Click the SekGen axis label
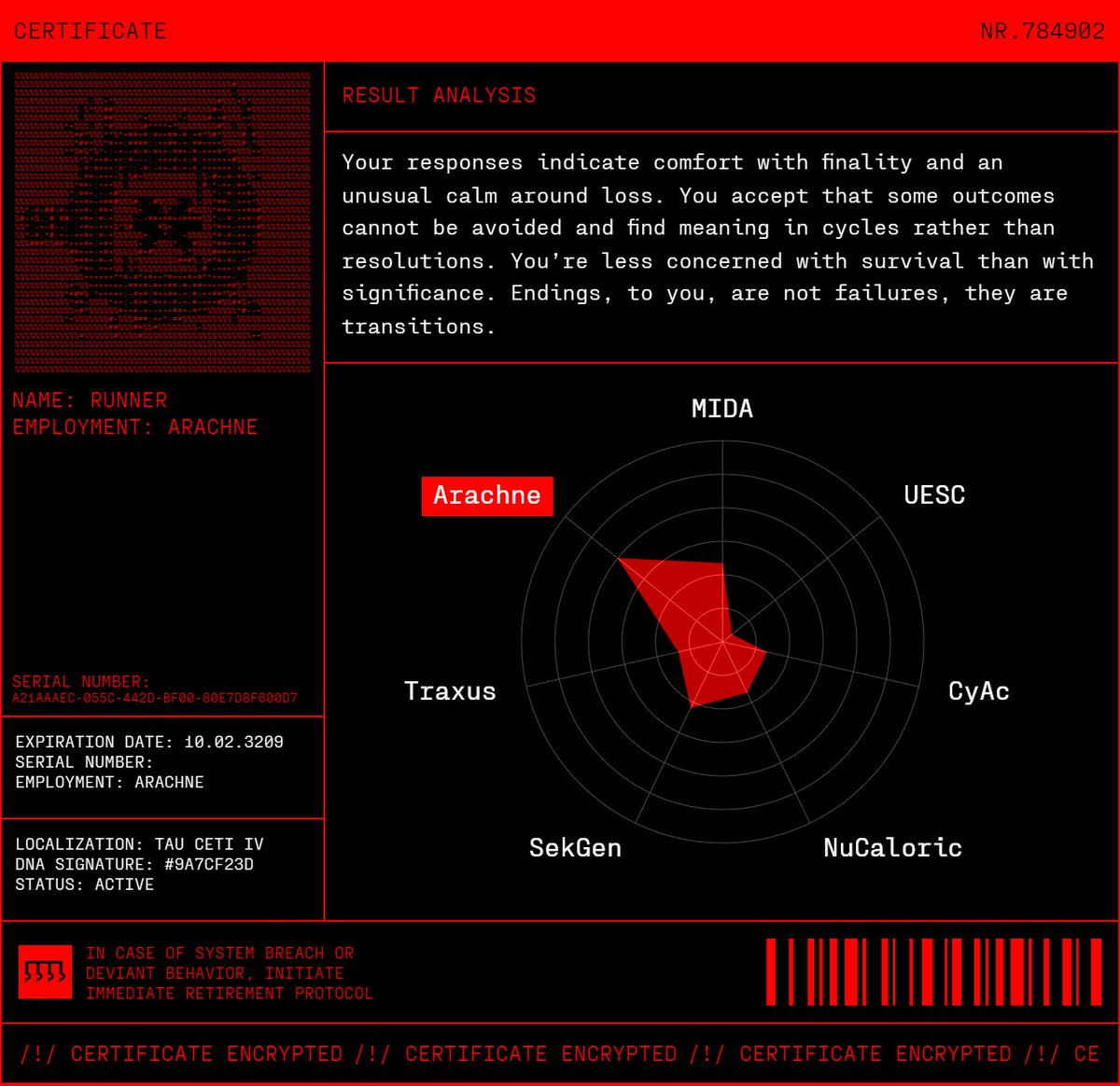 click(575, 848)
